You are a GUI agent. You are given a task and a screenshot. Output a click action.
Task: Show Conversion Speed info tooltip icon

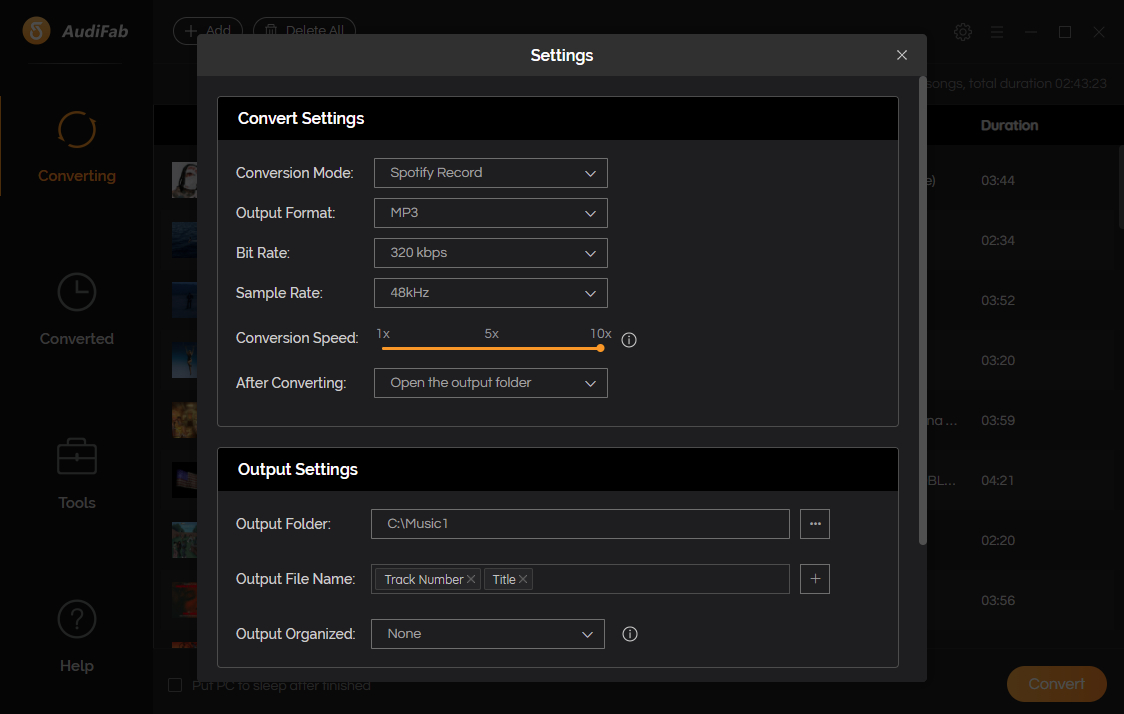click(629, 340)
